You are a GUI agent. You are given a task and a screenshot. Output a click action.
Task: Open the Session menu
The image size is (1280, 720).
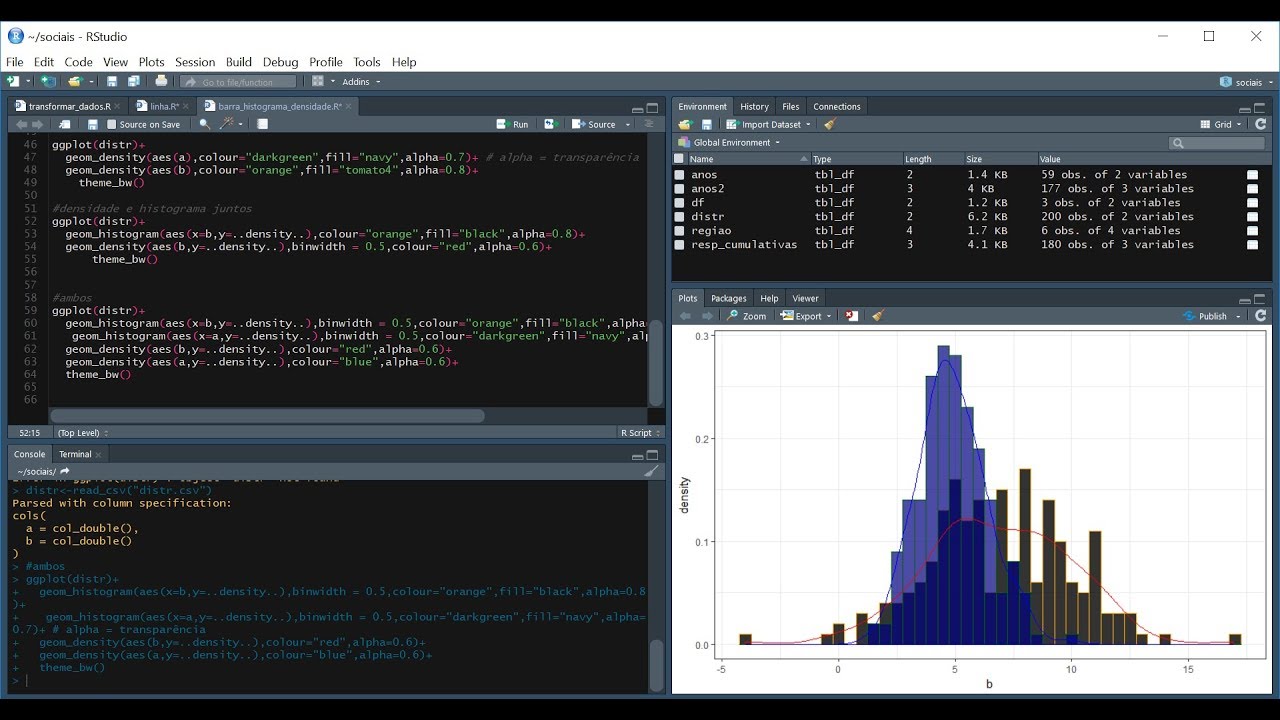point(195,62)
